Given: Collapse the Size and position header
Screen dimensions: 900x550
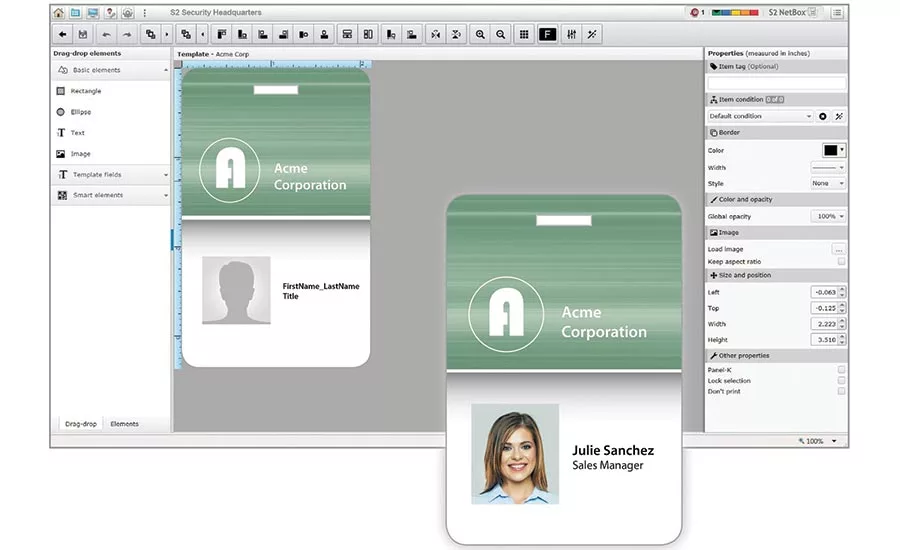Looking at the screenshot, I should tap(776, 276).
